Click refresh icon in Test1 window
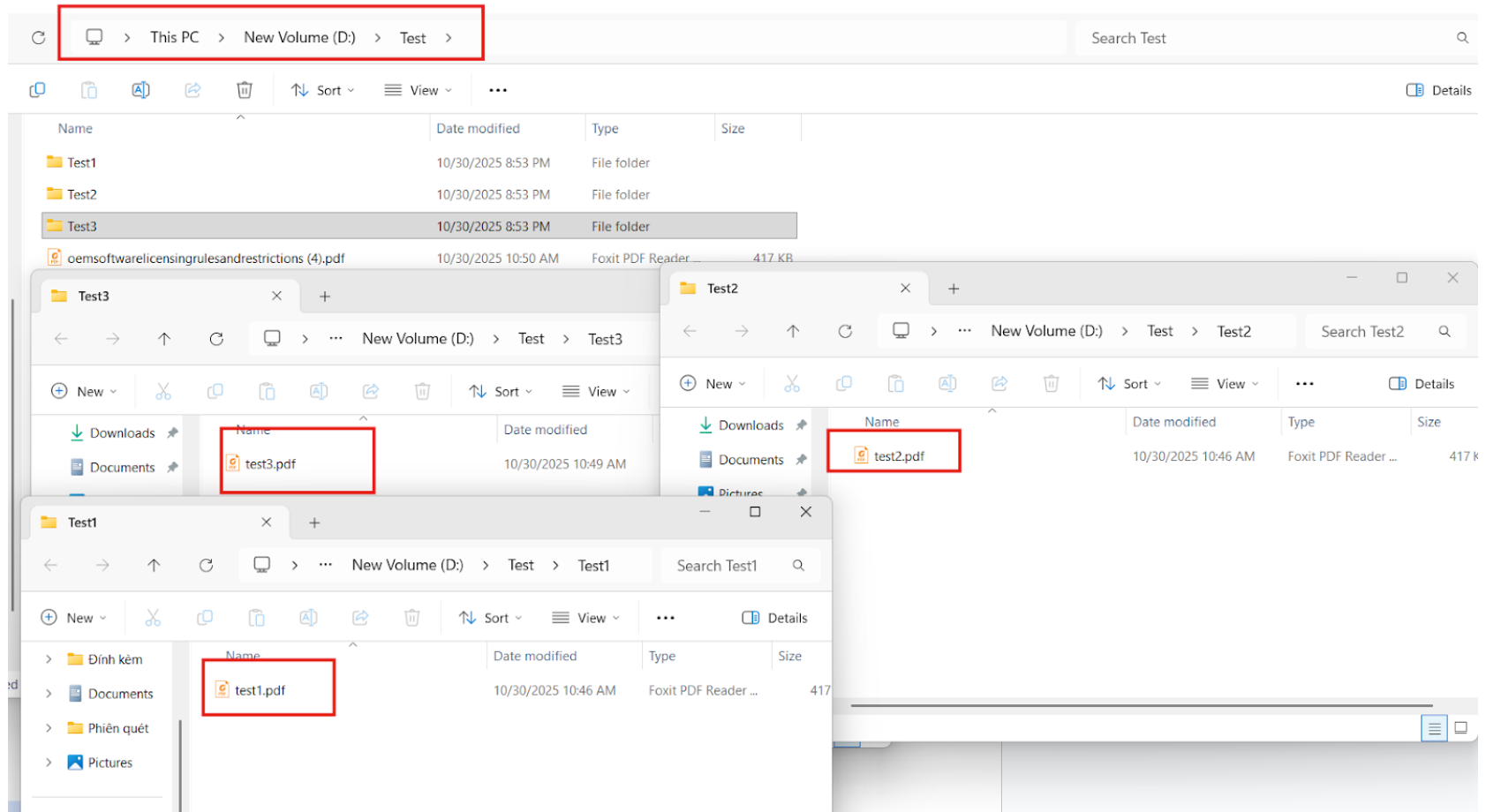Viewport: 1501px width, 812px height. [x=206, y=565]
